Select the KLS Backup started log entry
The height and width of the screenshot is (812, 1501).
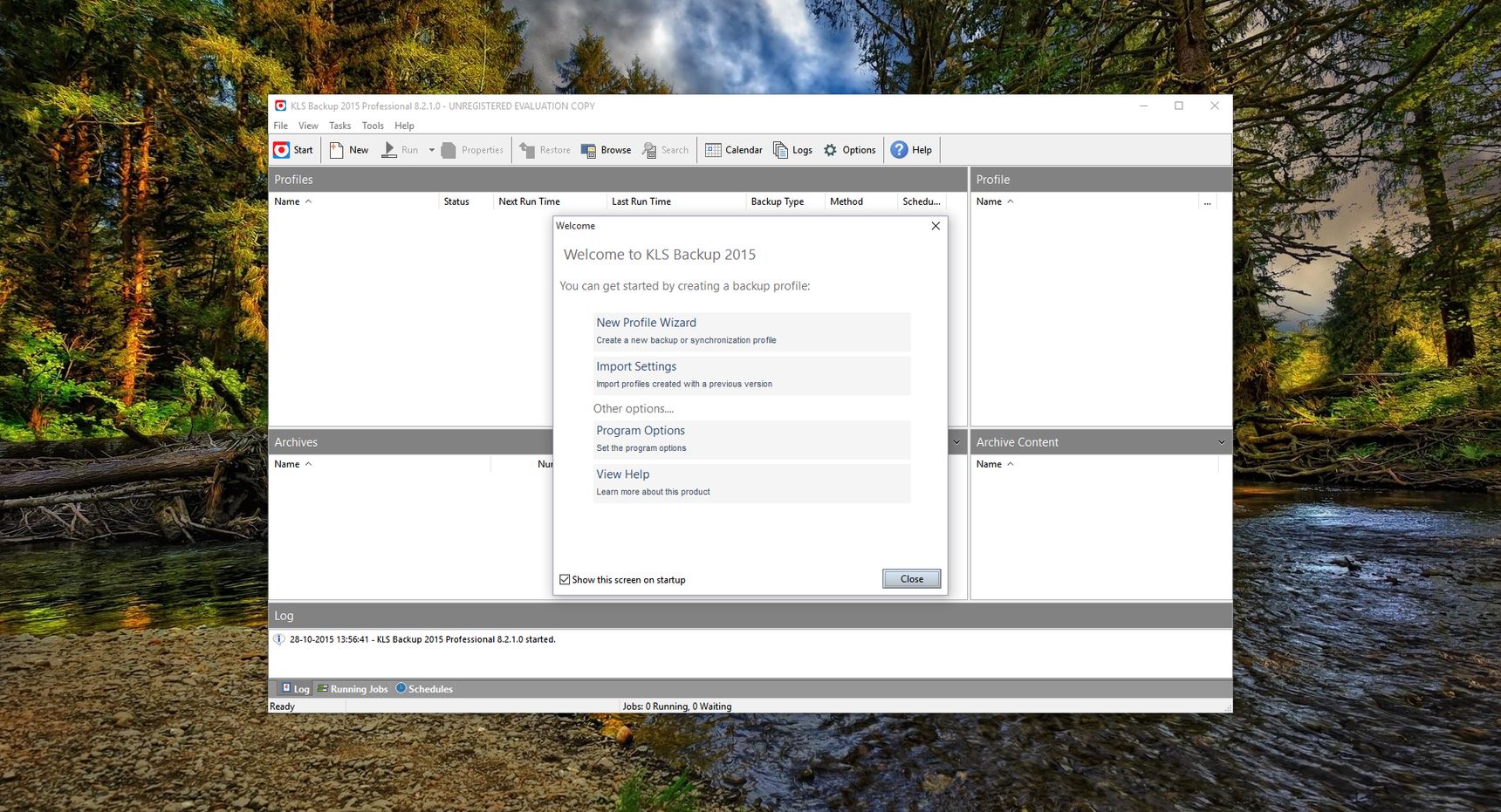click(422, 639)
